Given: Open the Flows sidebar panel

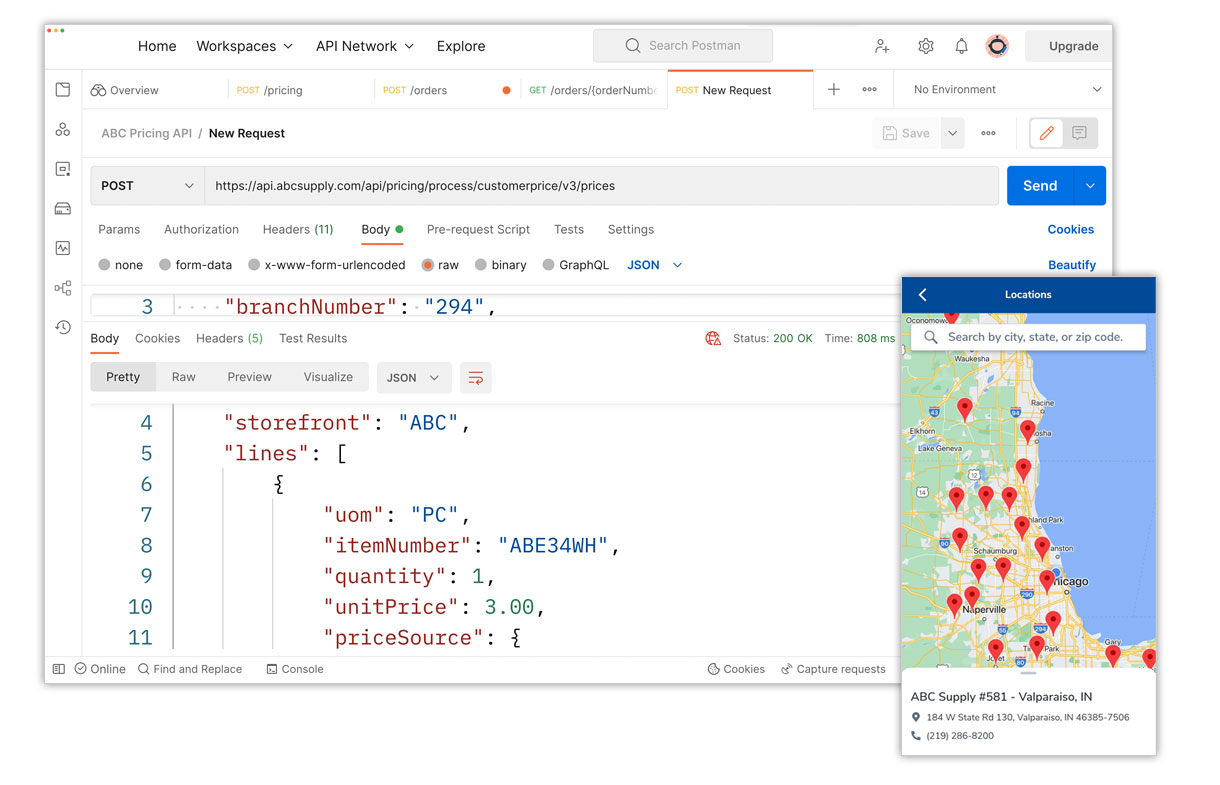Looking at the screenshot, I should click(62, 288).
